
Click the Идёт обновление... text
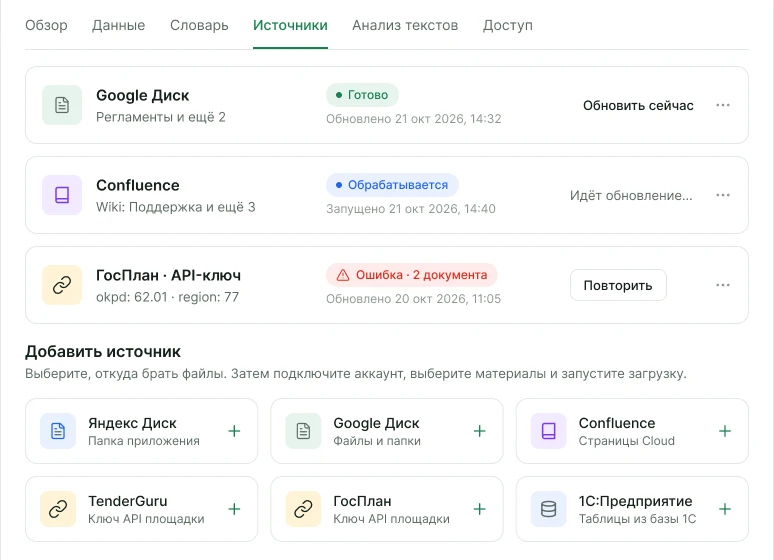point(631,196)
